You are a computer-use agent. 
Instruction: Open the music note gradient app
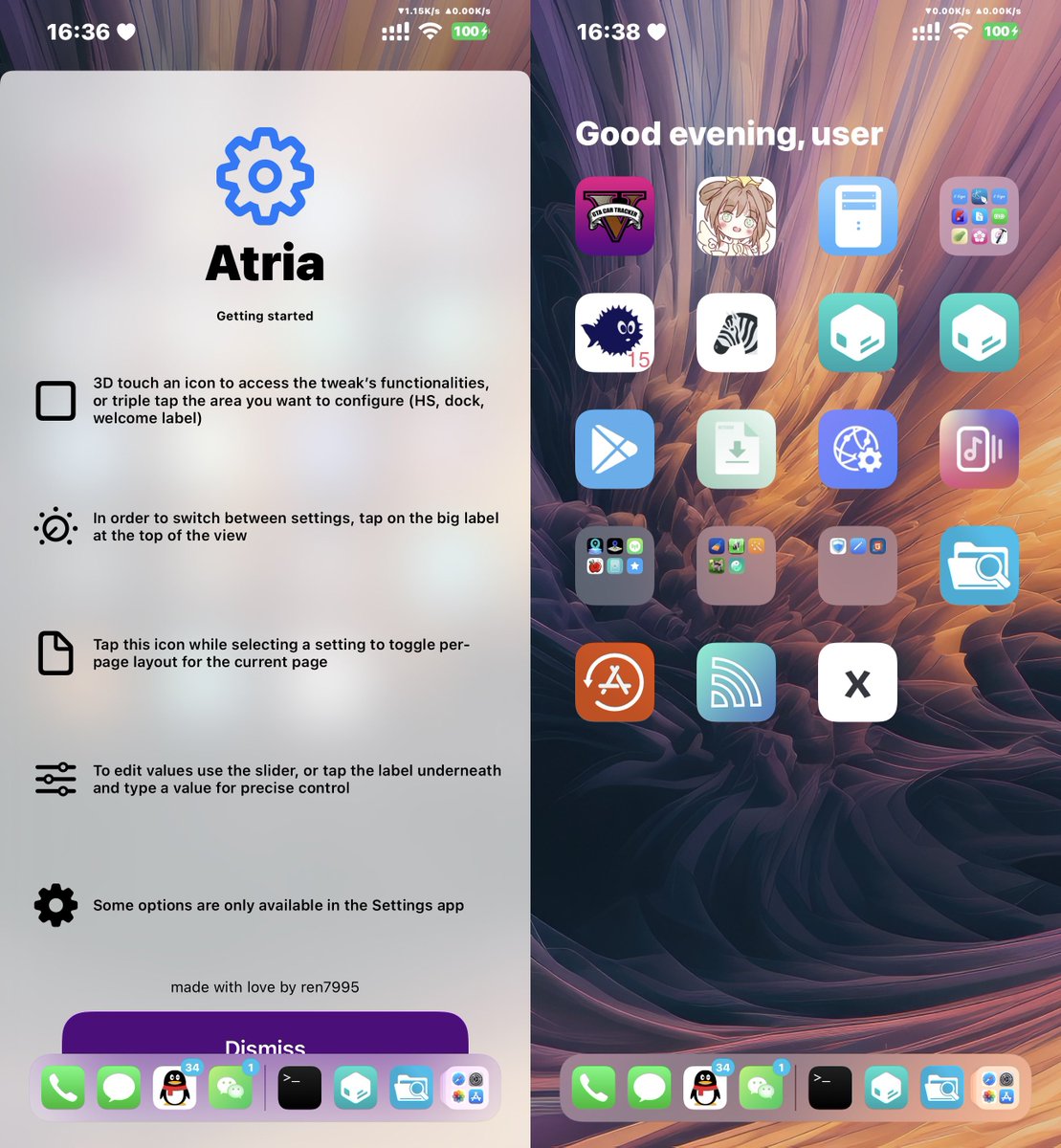point(979,450)
